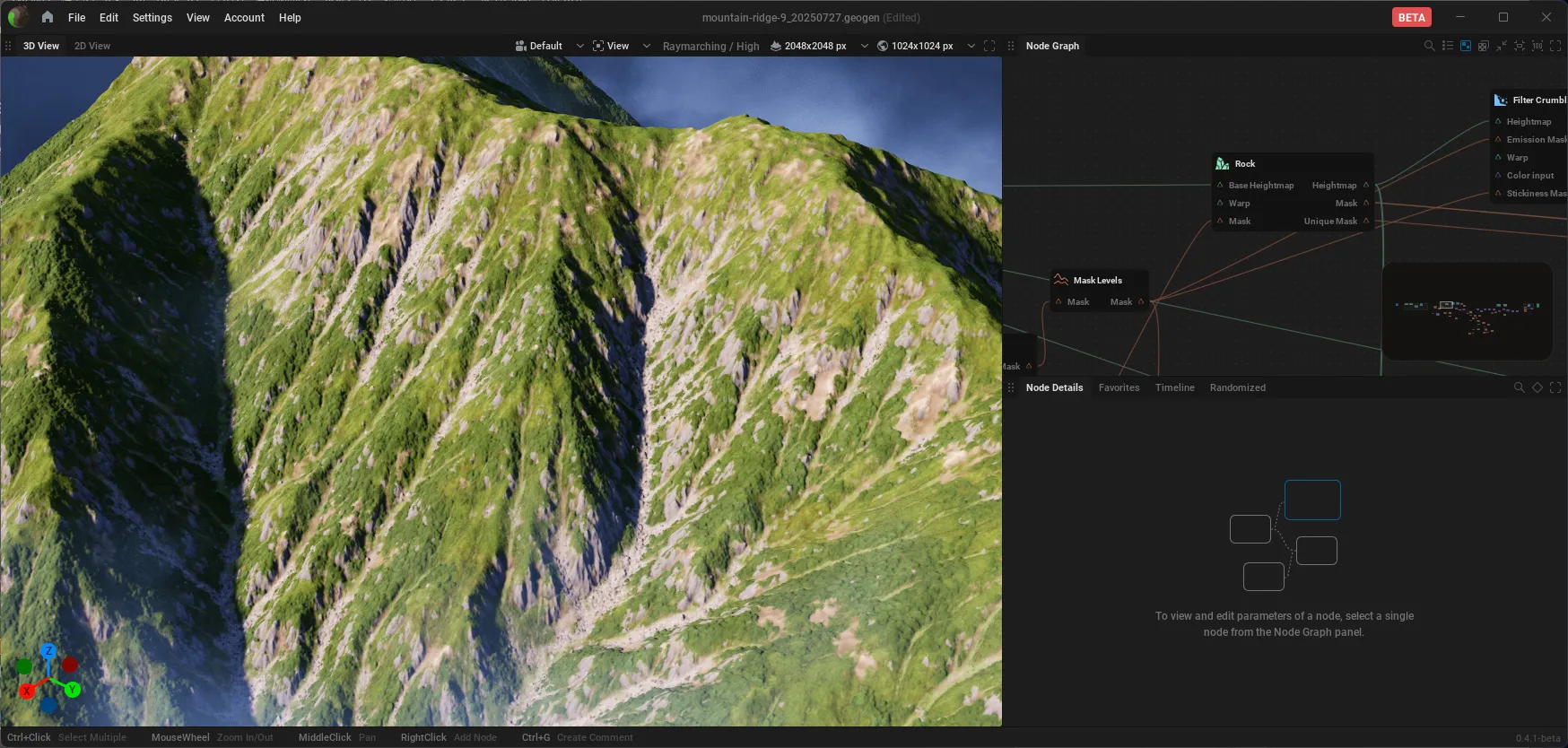The width and height of the screenshot is (1568, 748).
Task: Open the Default camera dropdown
Action: pyautogui.click(x=549, y=46)
